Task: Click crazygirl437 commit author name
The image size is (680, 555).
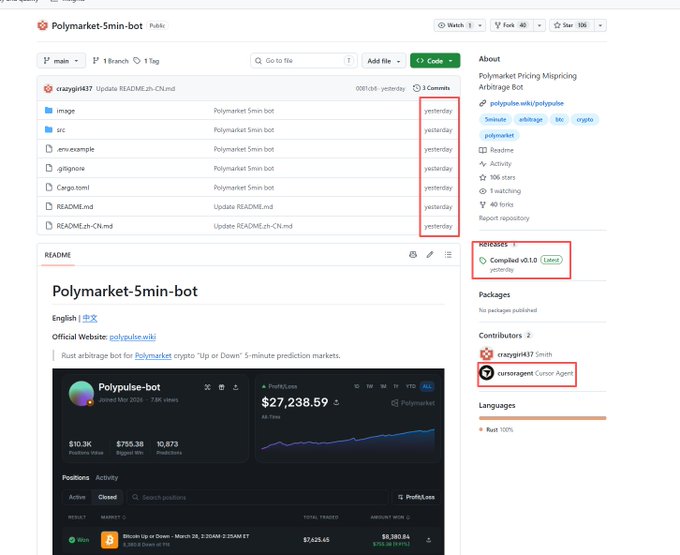Action: tap(74, 88)
